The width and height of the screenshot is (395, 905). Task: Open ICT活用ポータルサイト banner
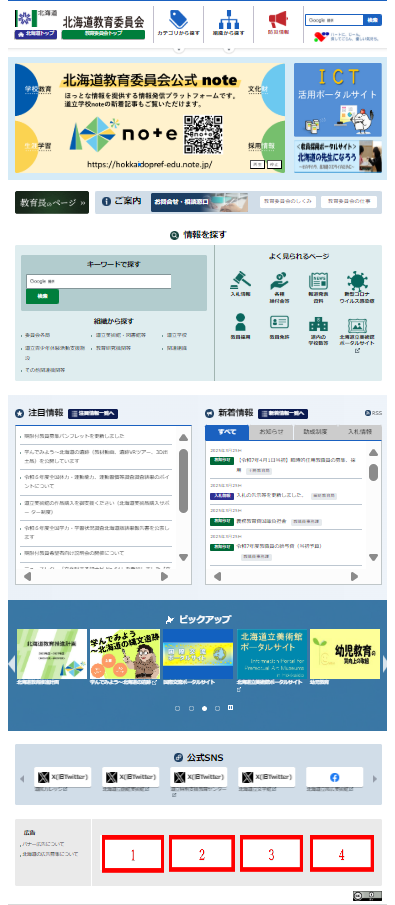coord(338,99)
